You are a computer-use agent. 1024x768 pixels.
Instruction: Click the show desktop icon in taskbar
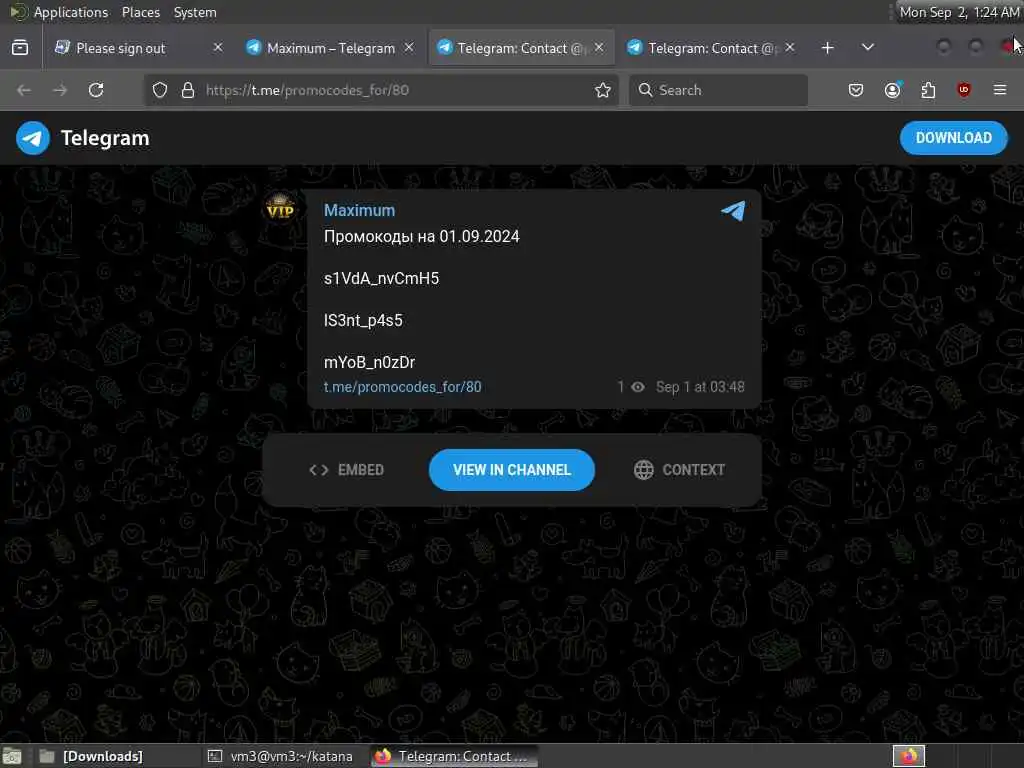pos(12,756)
